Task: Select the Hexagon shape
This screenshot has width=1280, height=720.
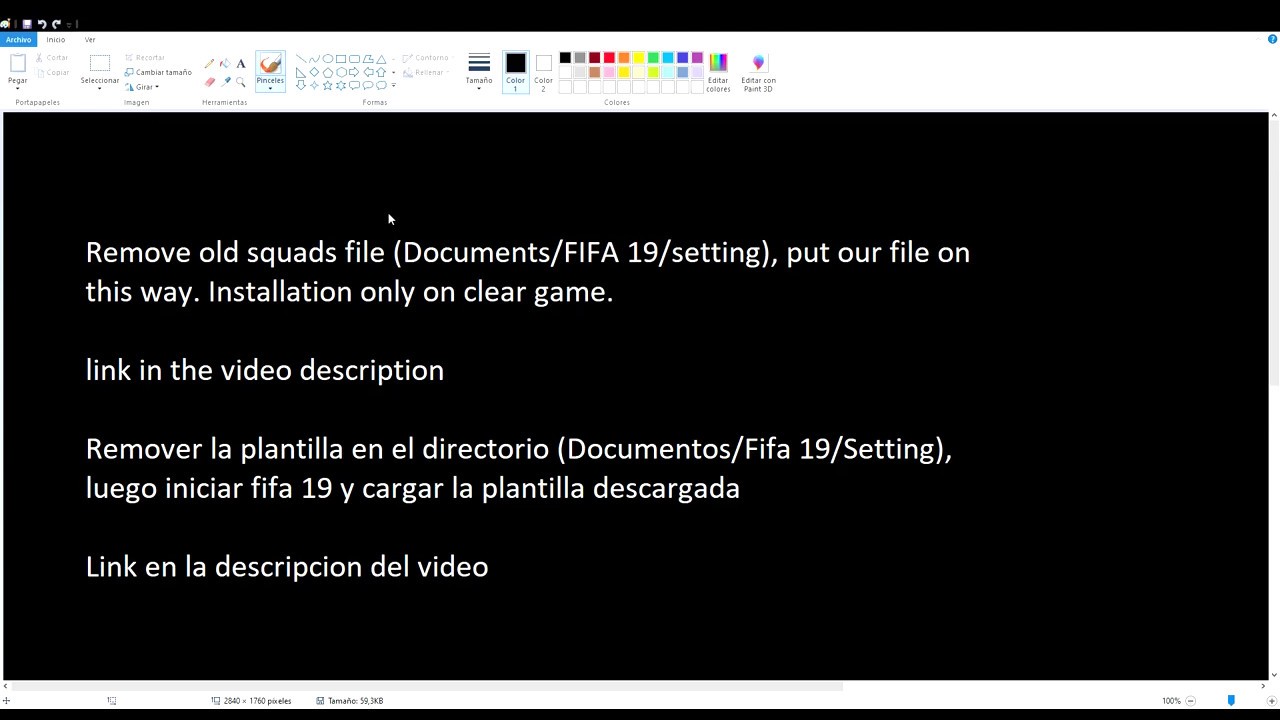Action: [x=341, y=72]
